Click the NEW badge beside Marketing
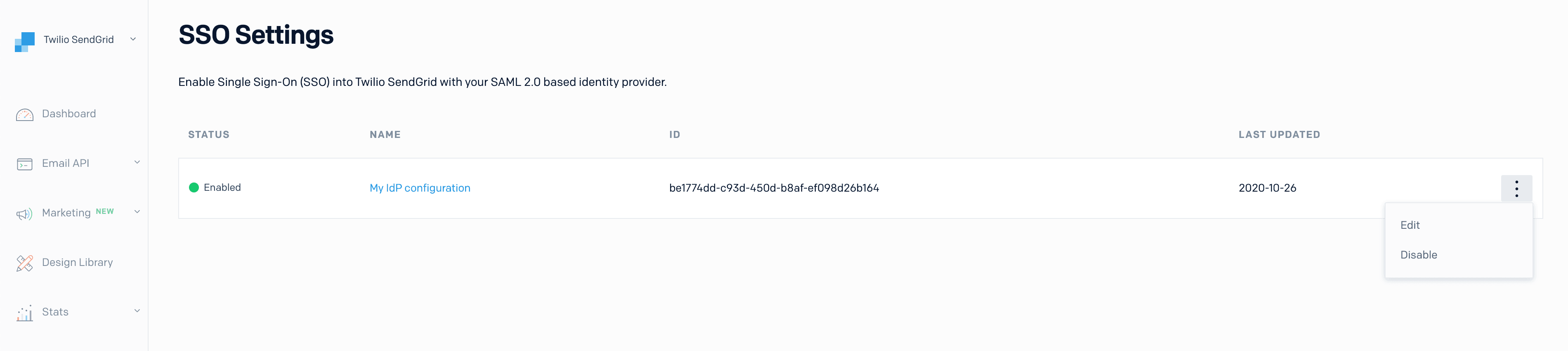This screenshot has height=351, width=1568. tap(105, 211)
